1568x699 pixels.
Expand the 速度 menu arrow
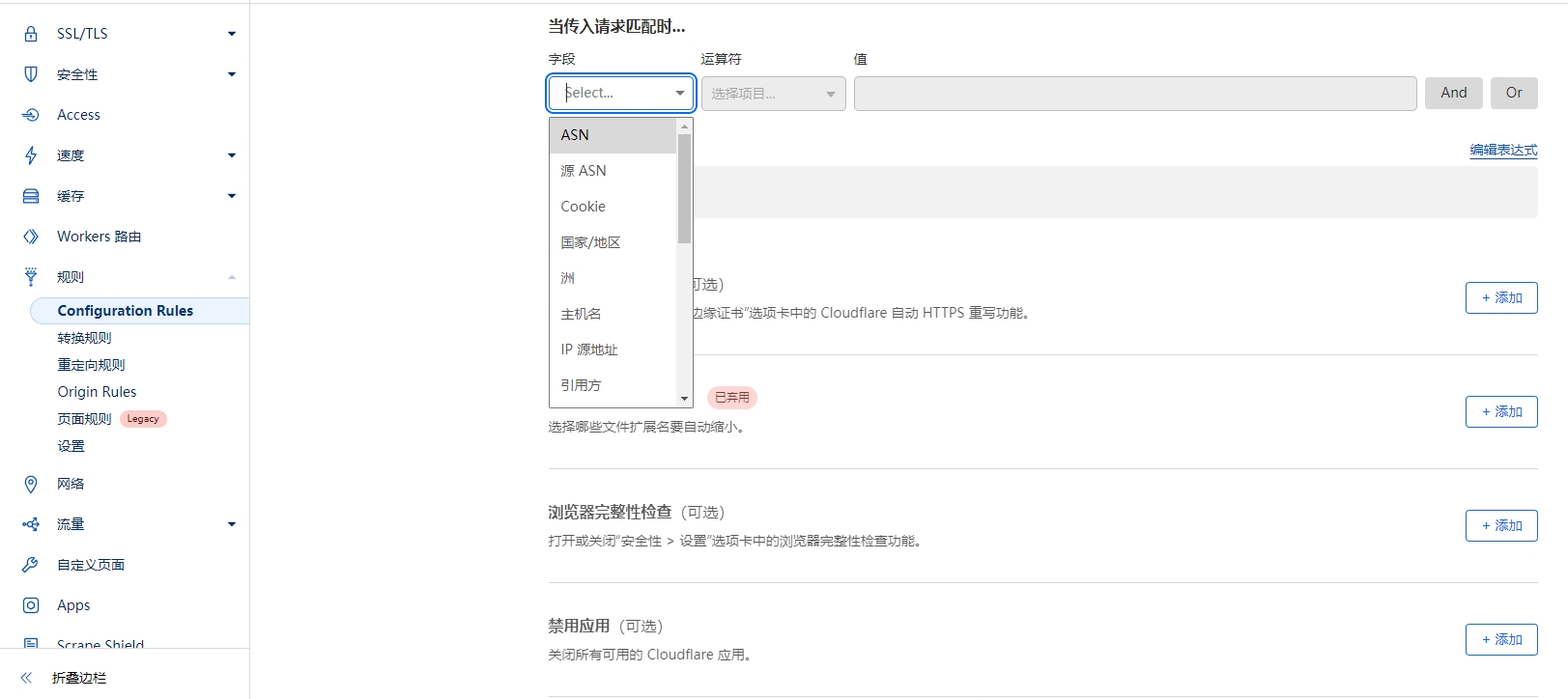click(x=232, y=155)
